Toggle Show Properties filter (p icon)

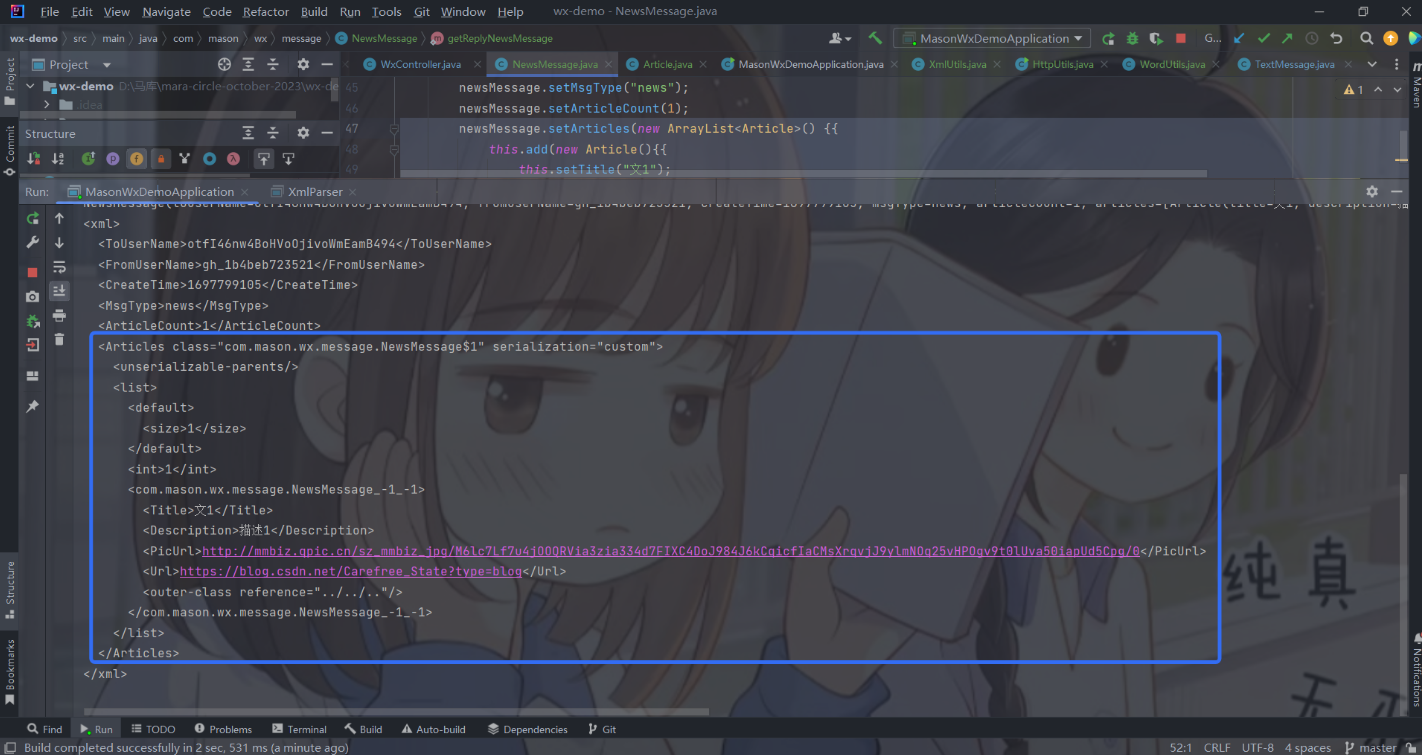point(112,158)
